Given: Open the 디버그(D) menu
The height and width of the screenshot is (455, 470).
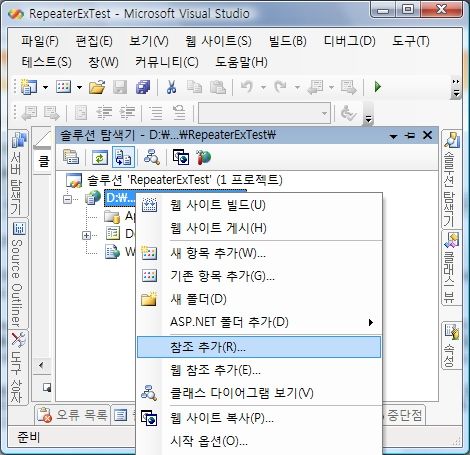Looking at the screenshot, I should 349,41.
